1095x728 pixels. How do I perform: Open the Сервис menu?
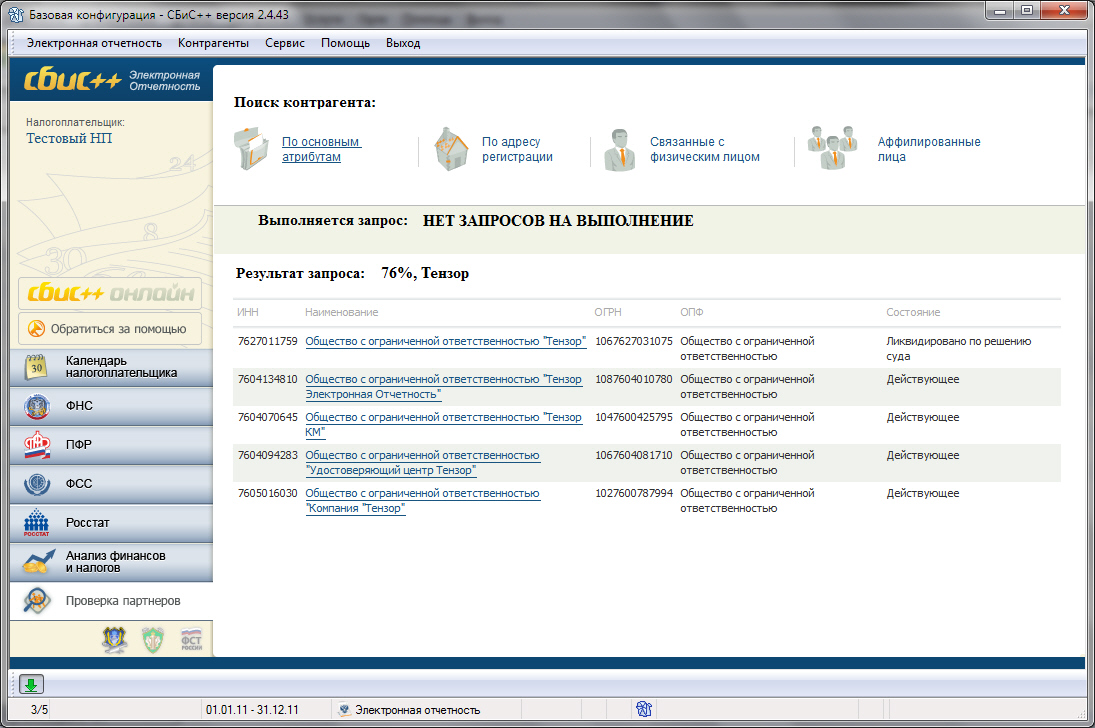285,43
